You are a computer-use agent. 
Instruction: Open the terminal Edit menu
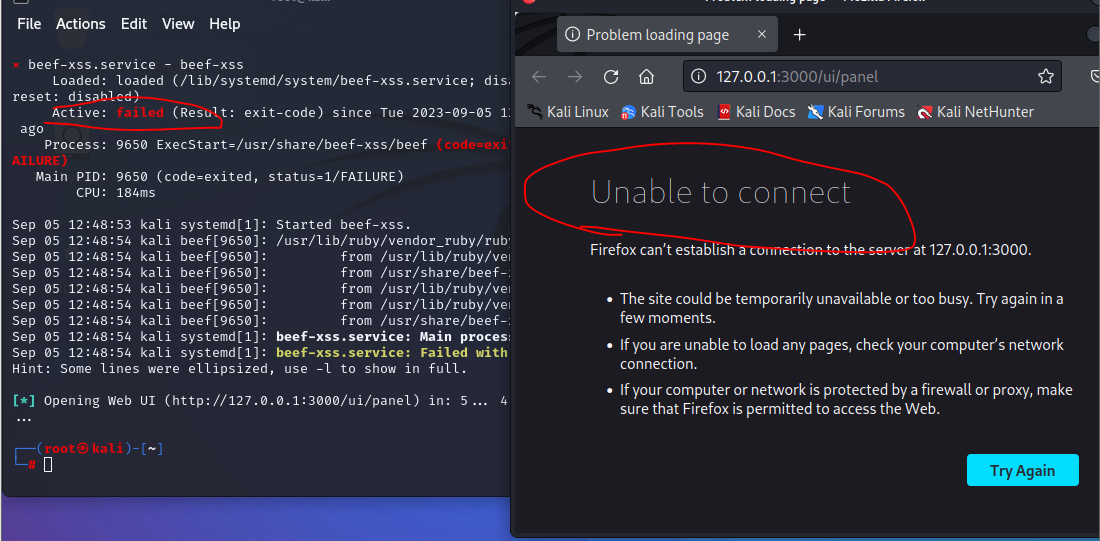click(x=133, y=24)
